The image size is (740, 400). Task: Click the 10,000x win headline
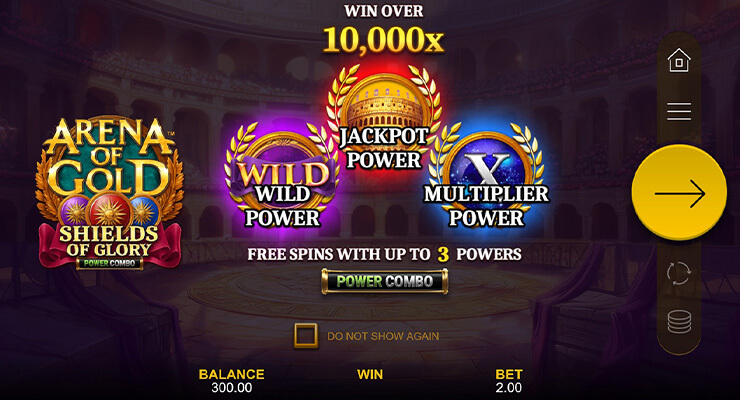click(x=383, y=39)
